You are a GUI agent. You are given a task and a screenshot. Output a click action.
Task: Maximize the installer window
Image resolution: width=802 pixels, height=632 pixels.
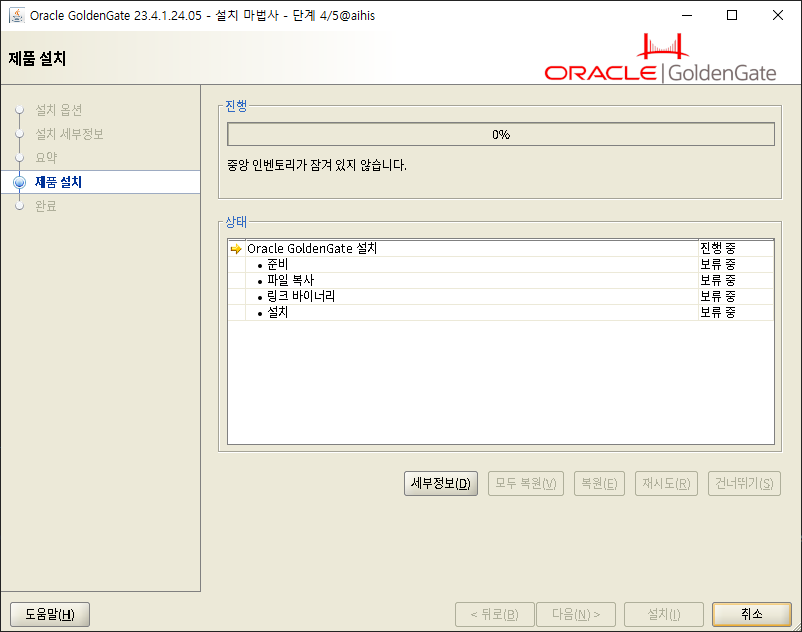pyautogui.click(x=732, y=15)
